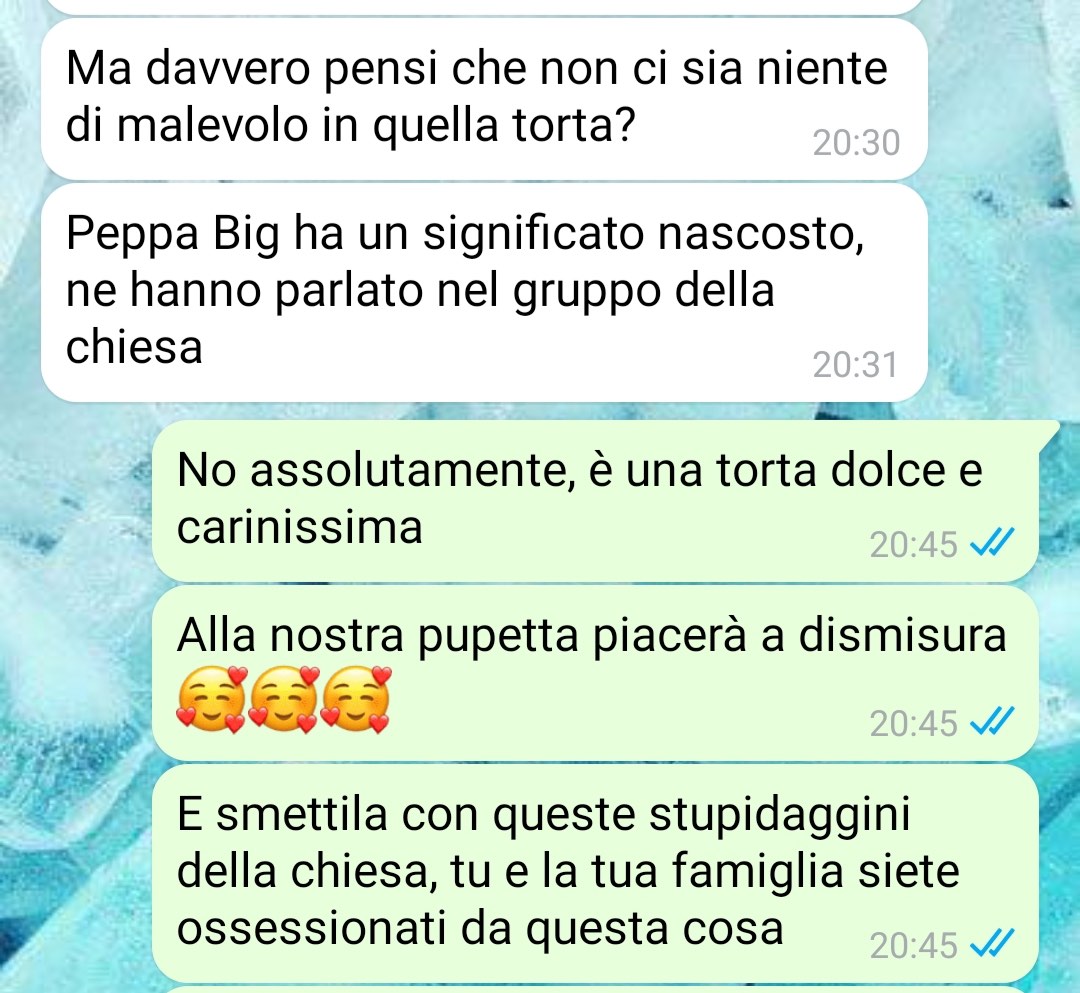The height and width of the screenshot is (993, 1080).
Task: Tap the 20:45 timestamp on the torta reply
Action: (x=913, y=545)
